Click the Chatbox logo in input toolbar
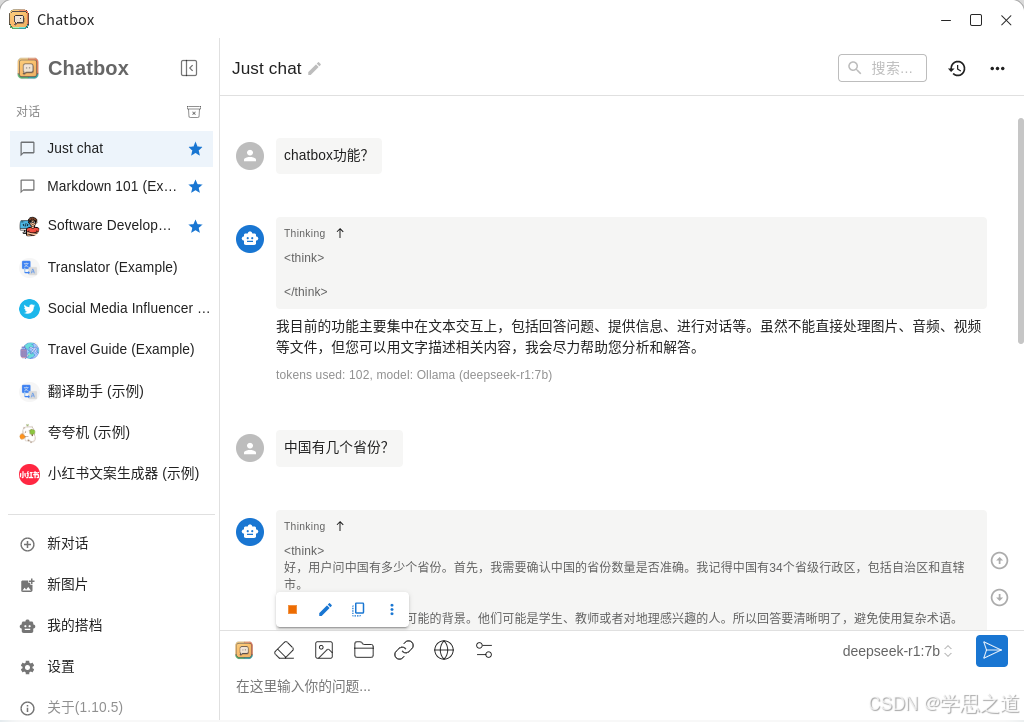Viewport: 1024px width, 722px height. [244, 650]
